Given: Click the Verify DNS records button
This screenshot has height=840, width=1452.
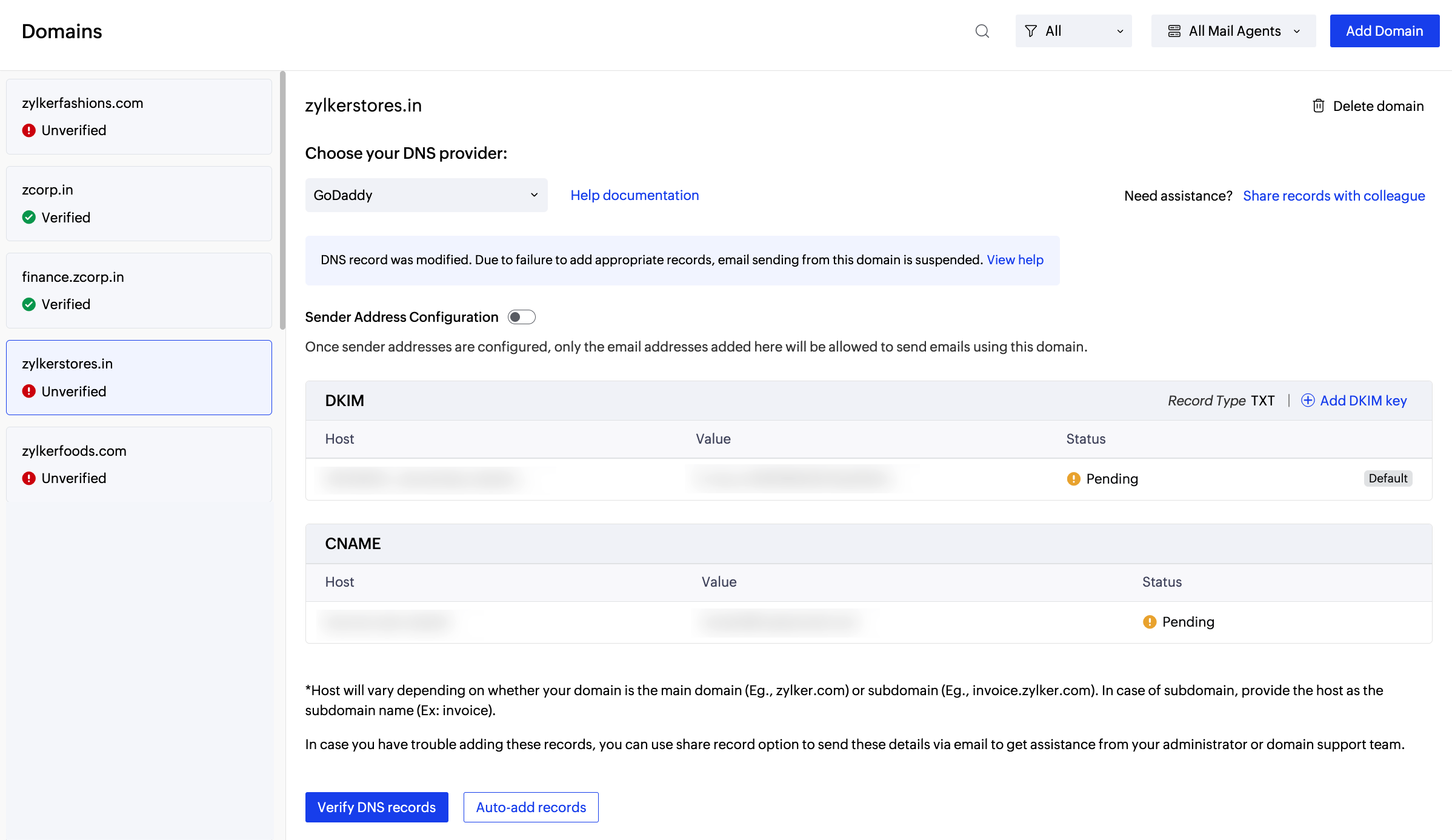Looking at the screenshot, I should pyautogui.click(x=376, y=807).
